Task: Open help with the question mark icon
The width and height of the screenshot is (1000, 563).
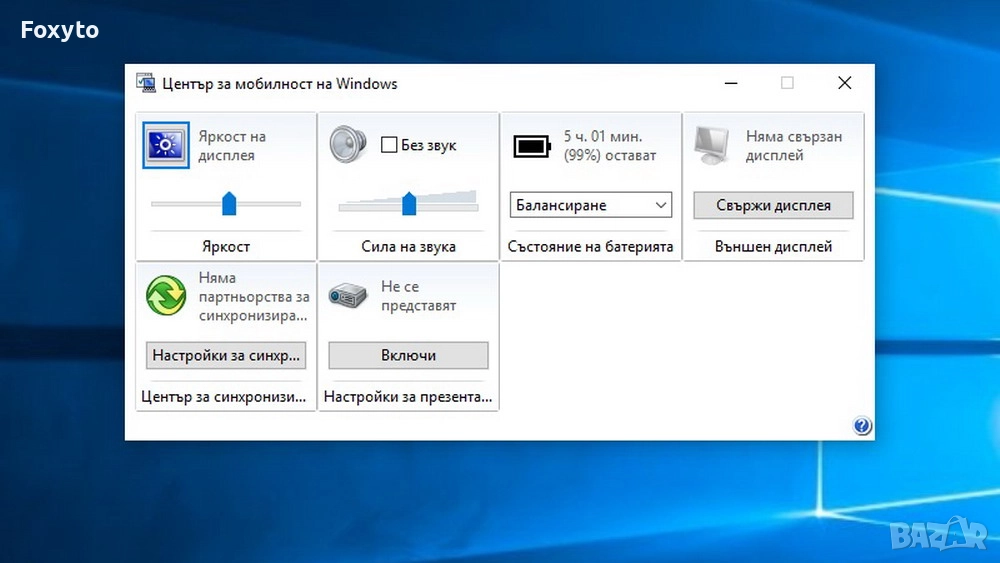Action: tap(862, 427)
